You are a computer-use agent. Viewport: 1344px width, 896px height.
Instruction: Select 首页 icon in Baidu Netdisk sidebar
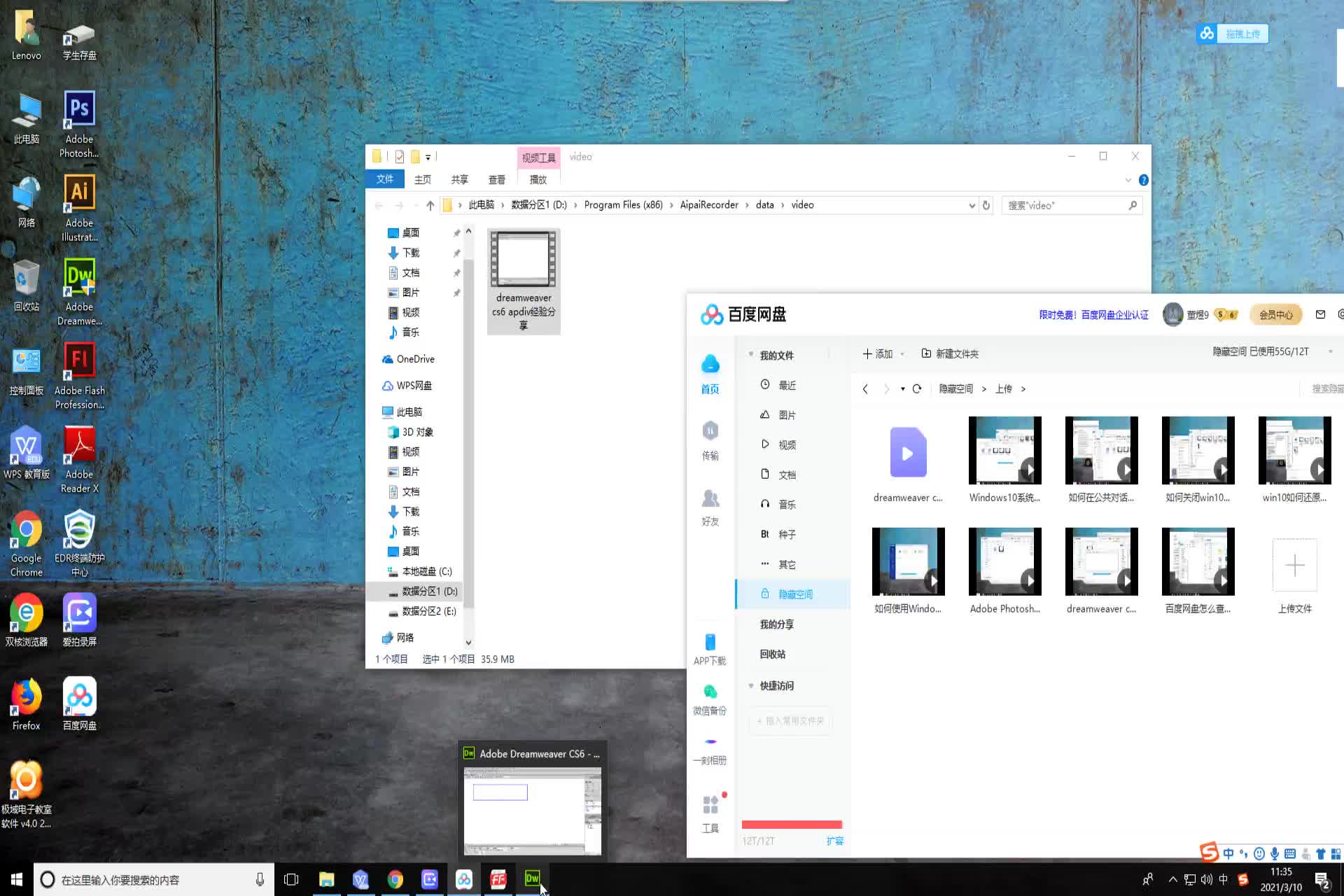(710, 374)
